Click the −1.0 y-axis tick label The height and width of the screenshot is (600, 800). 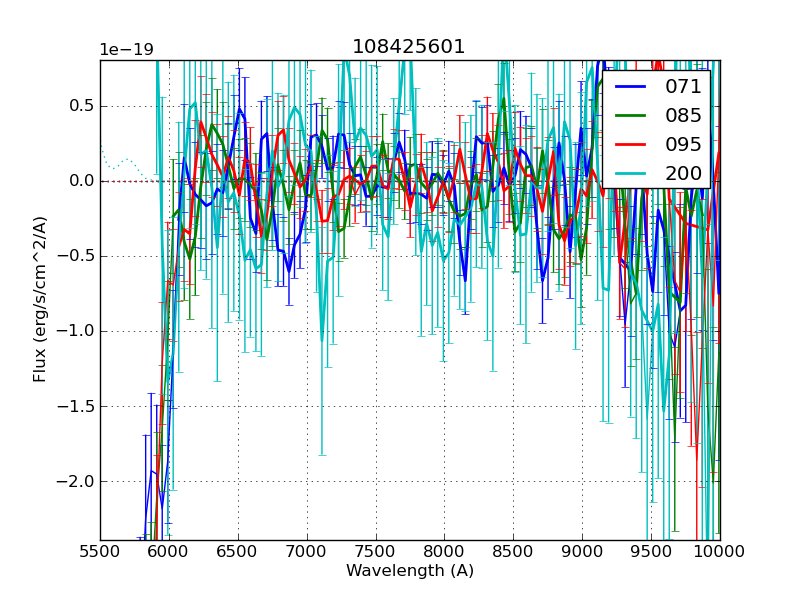click(x=75, y=331)
